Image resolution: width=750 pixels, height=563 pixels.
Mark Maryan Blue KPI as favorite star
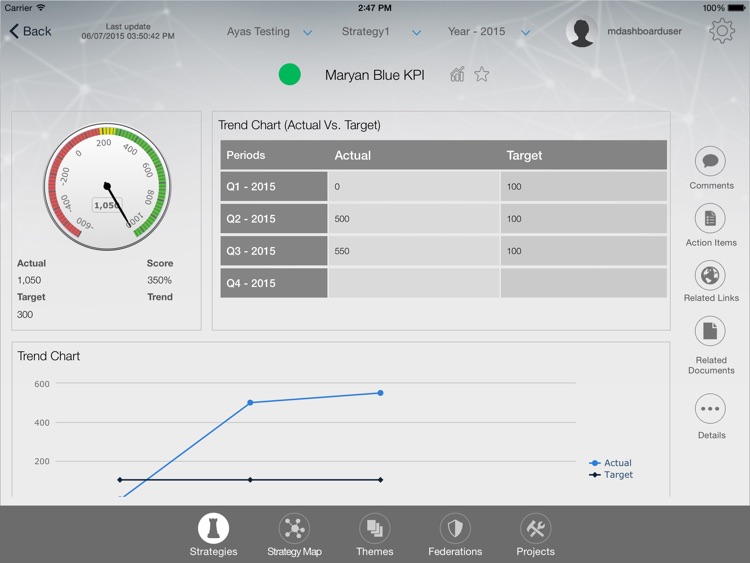click(x=482, y=75)
